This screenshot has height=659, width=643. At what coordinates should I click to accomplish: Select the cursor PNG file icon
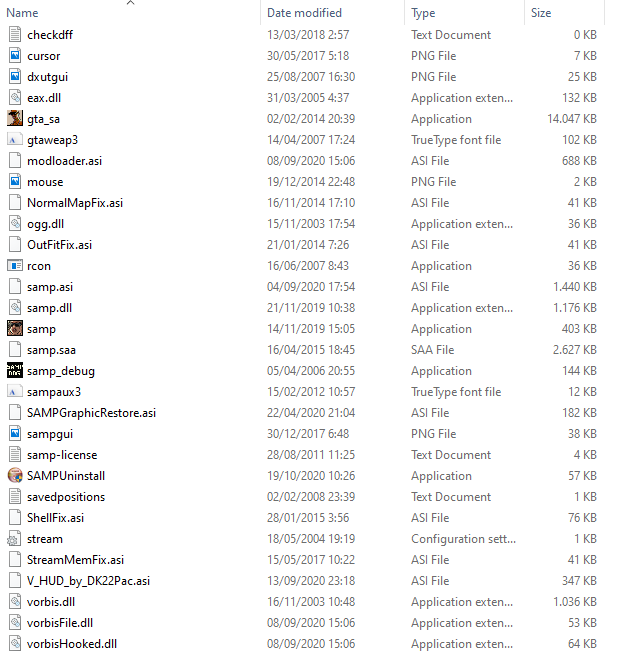click(x=15, y=55)
